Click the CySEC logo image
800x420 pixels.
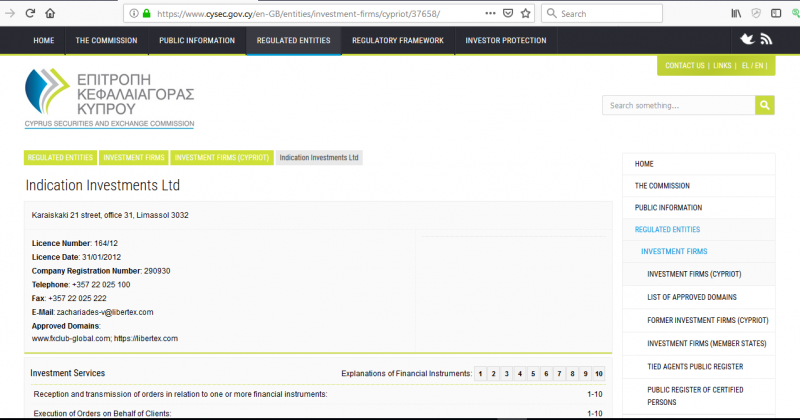pos(109,97)
